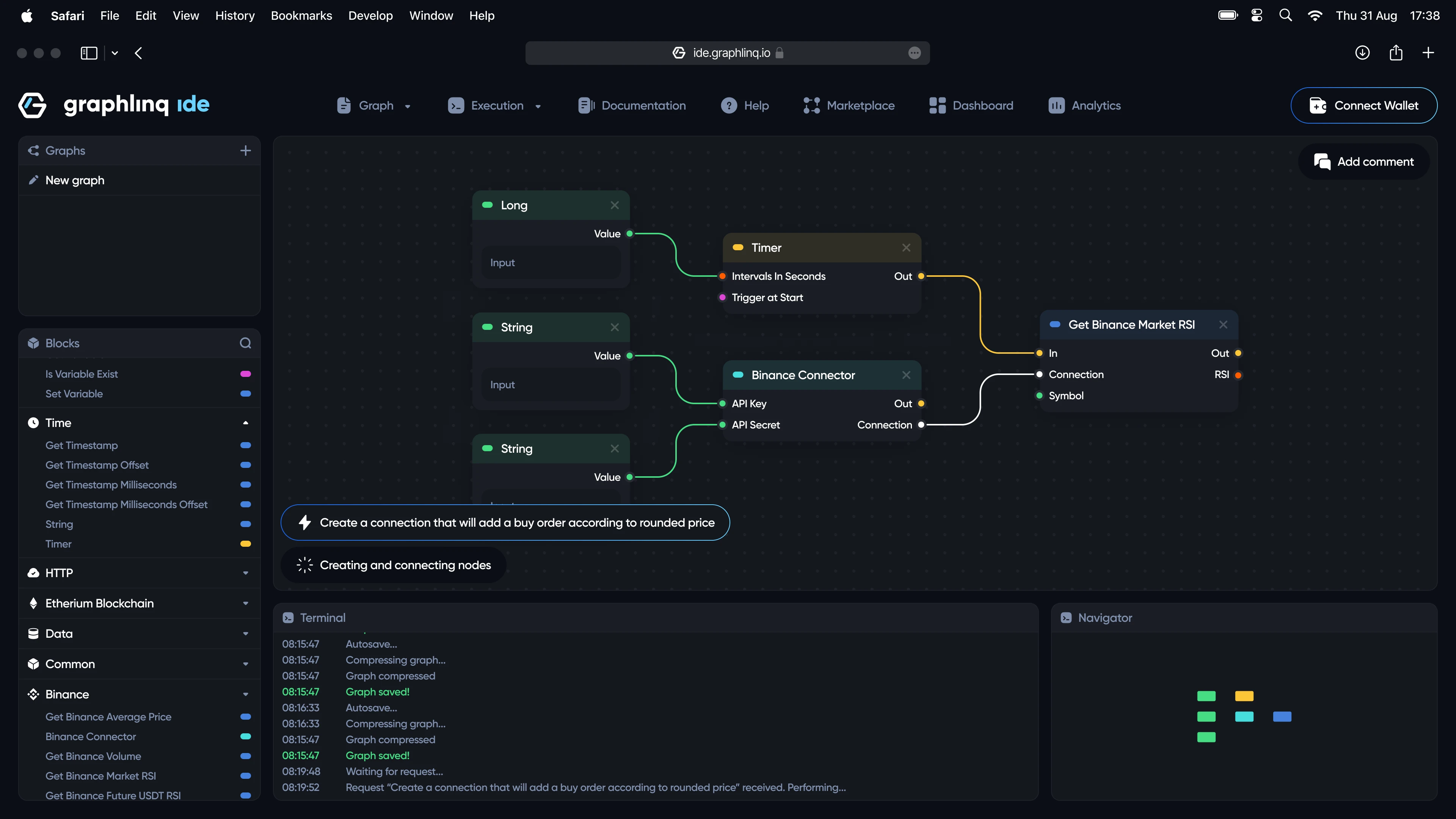Viewport: 1456px width, 819px height.
Task: Expand the HTTP blocks section
Action: point(245,573)
